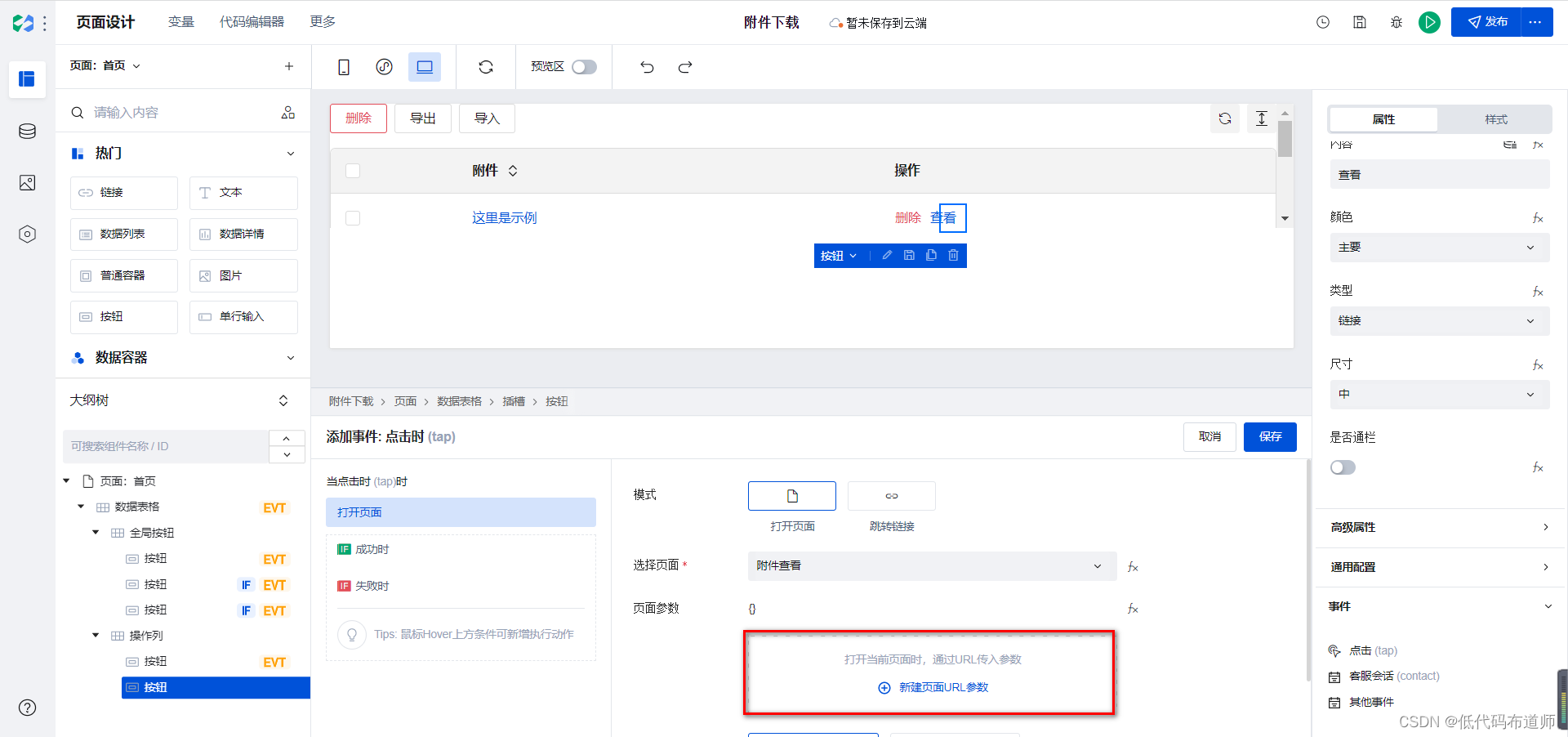Select the 打开页面 mode option
The width and height of the screenshot is (1568, 737).
coord(792,496)
